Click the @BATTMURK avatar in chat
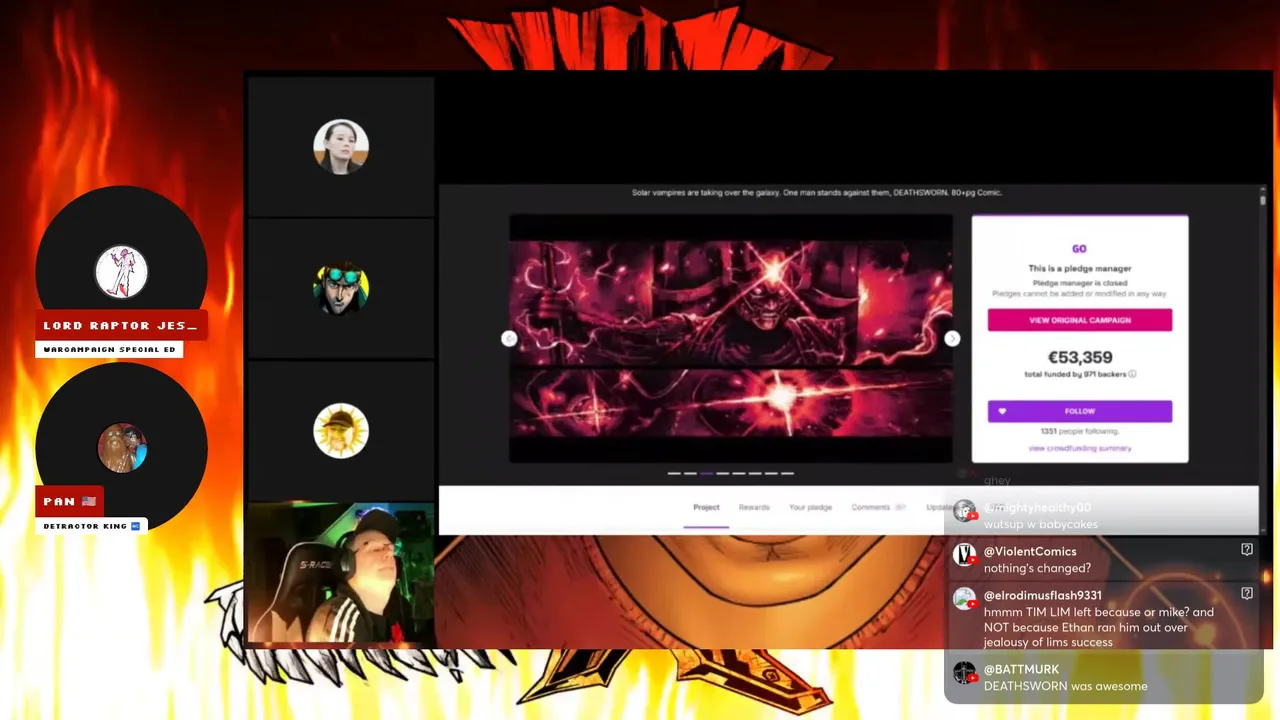 (x=964, y=672)
